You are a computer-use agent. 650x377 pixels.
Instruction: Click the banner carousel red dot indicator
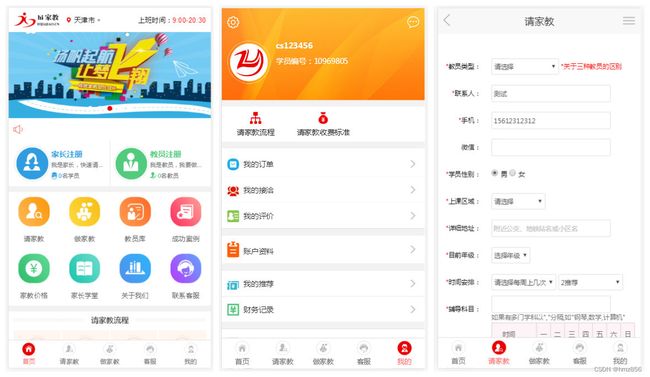coord(109,108)
